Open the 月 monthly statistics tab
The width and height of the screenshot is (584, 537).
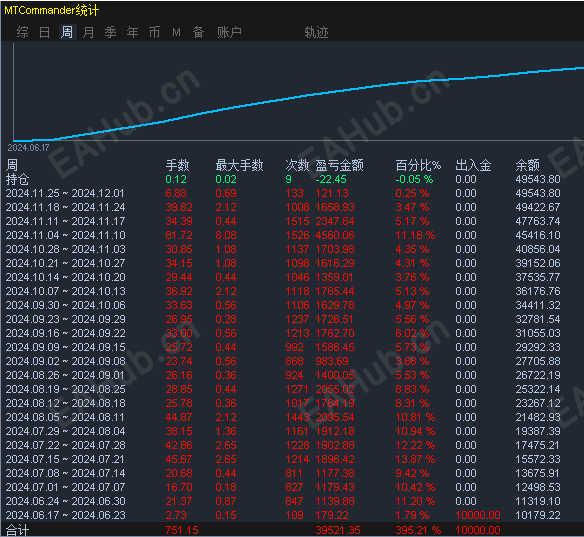(88, 32)
